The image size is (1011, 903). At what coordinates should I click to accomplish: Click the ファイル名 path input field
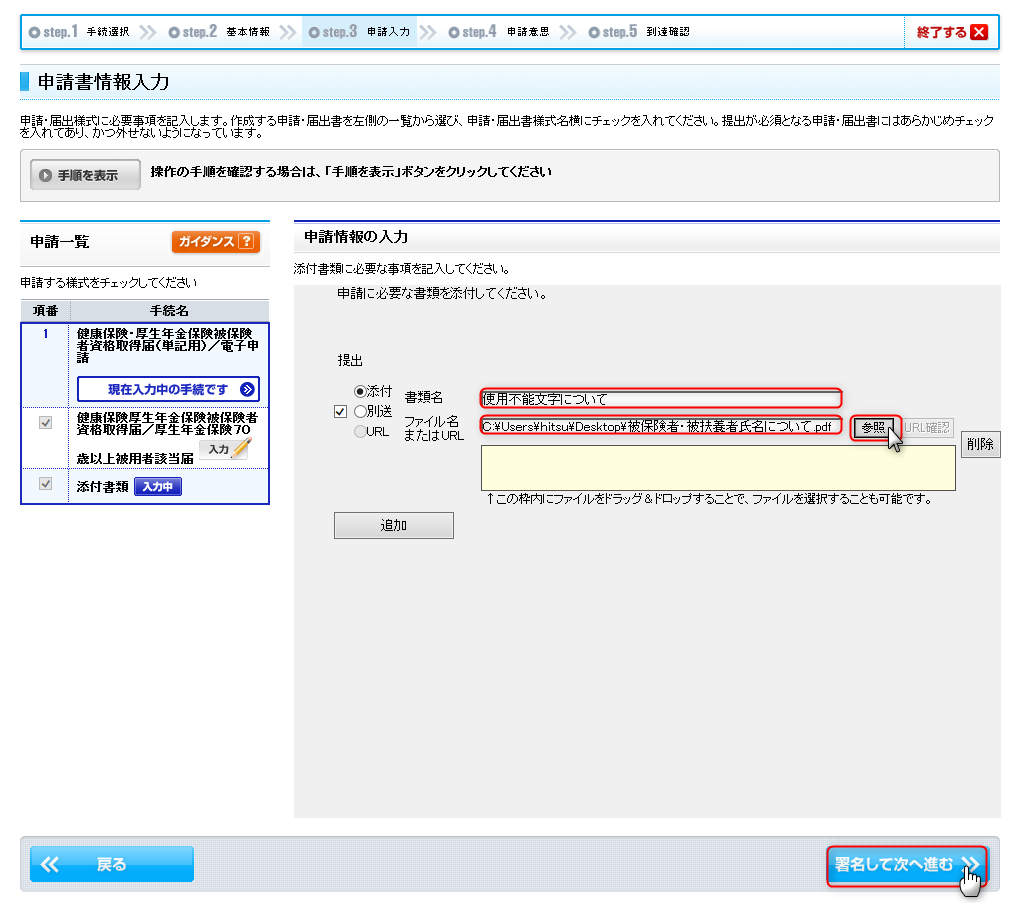pyautogui.click(x=660, y=426)
